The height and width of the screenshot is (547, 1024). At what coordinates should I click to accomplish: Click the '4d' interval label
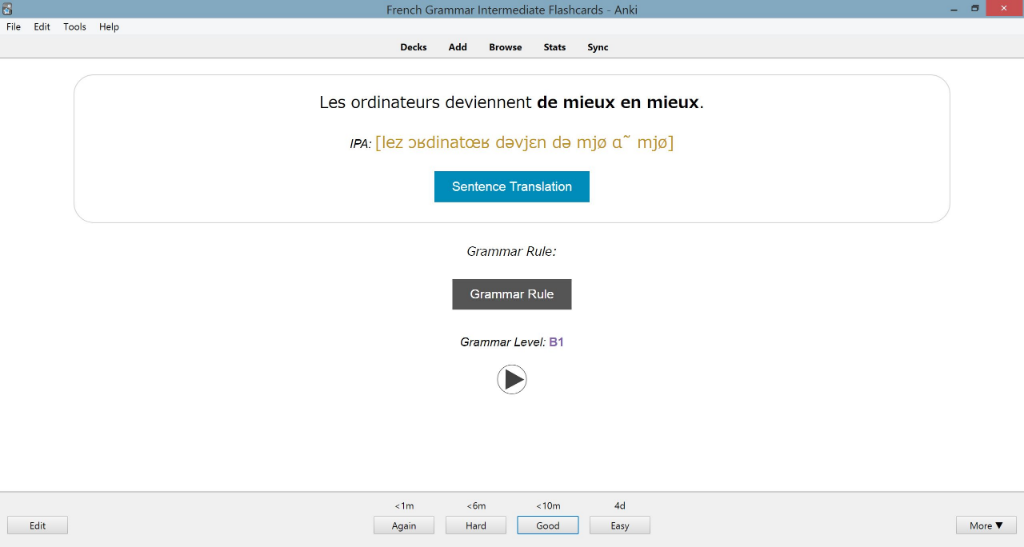tap(620, 506)
